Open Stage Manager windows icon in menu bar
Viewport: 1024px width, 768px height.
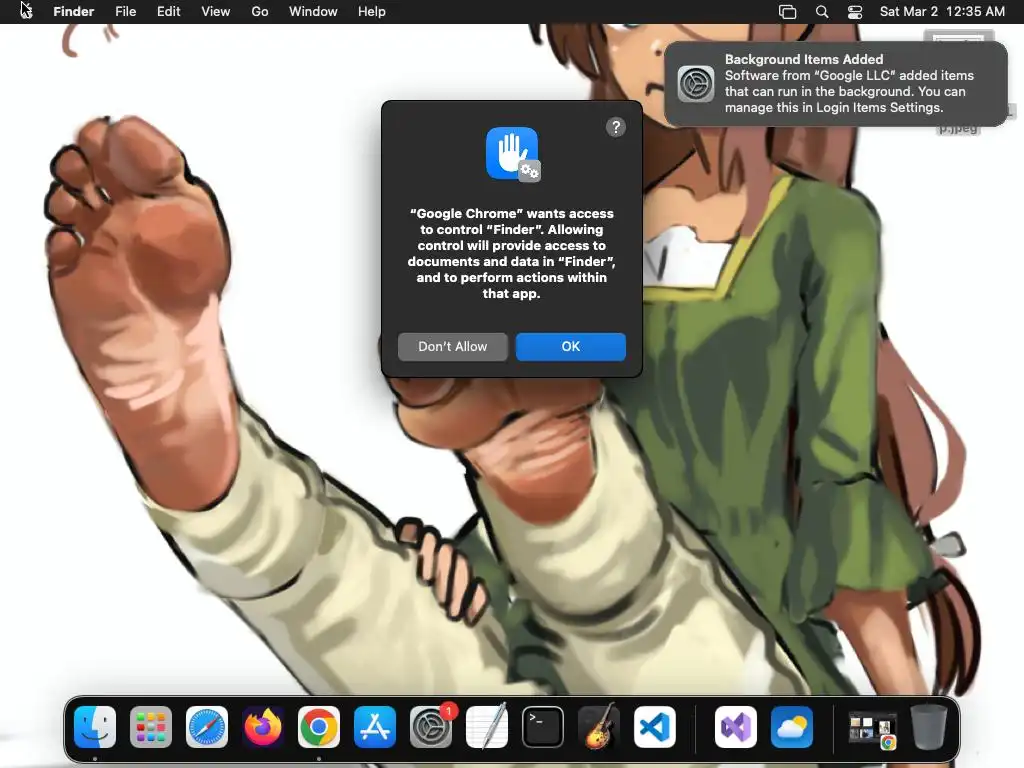coord(788,12)
